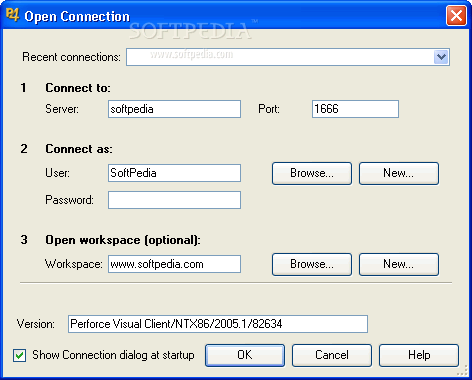The height and width of the screenshot is (380, 472).
Task: Click the 'Connect to:' heading text
Action: click(78, 88)
